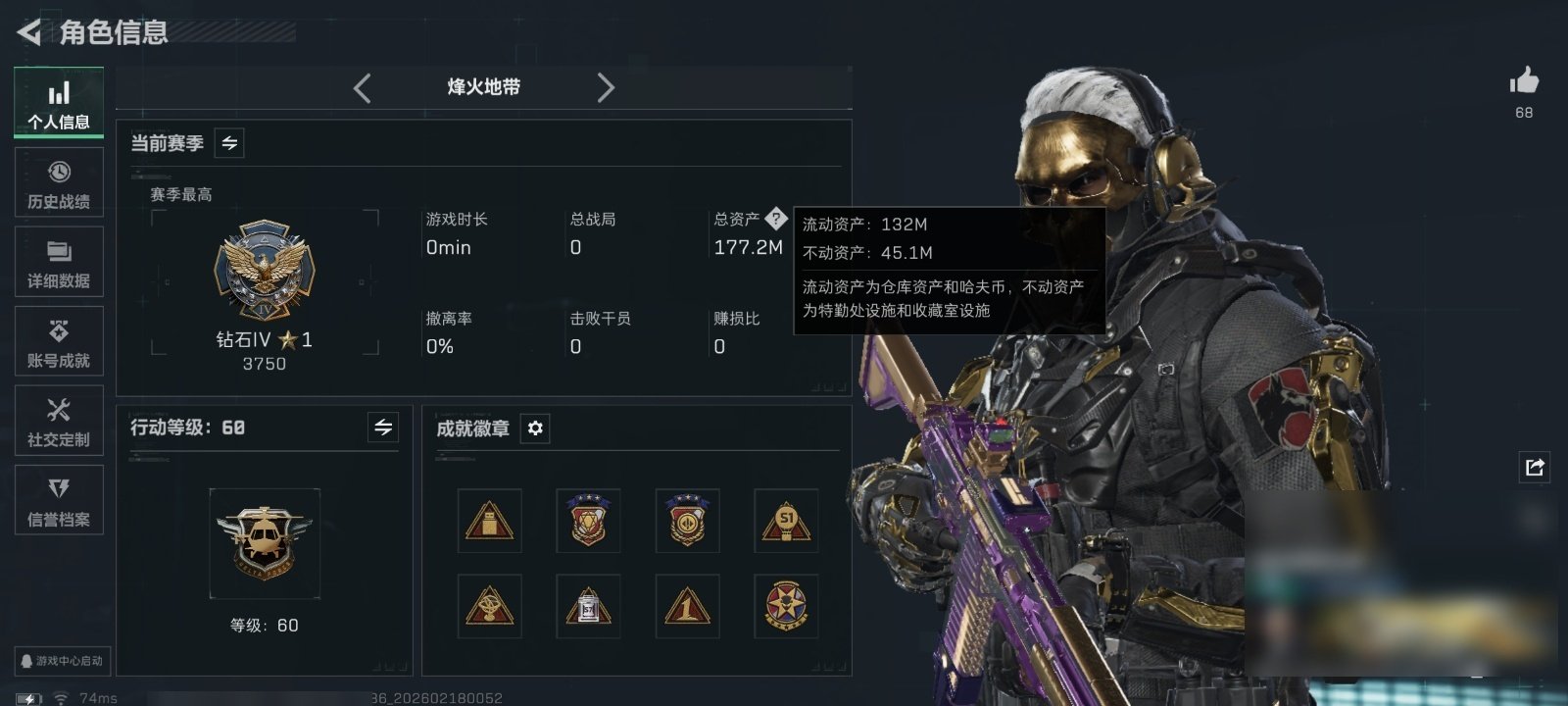Open the 详细数据 sidebar section
Viewport: 1568px width, 706px height.
pyautogui.click(x=59, y=262)
